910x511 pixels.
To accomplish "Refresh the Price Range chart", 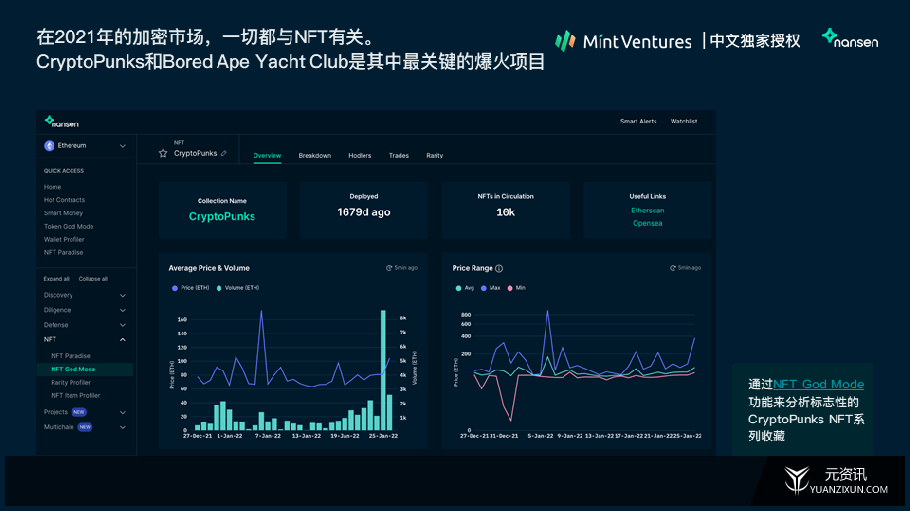I will point(673,268).
